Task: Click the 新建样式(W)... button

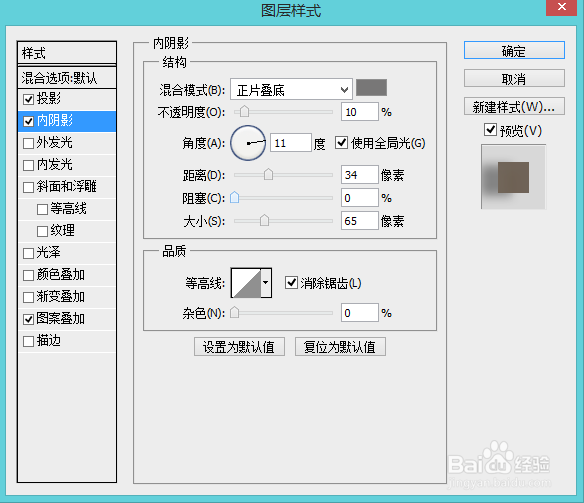Action: 514,107
